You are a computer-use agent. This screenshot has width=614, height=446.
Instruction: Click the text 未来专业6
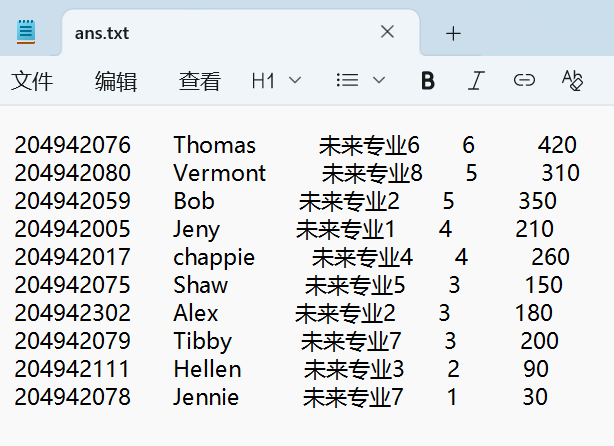[369, 145]
